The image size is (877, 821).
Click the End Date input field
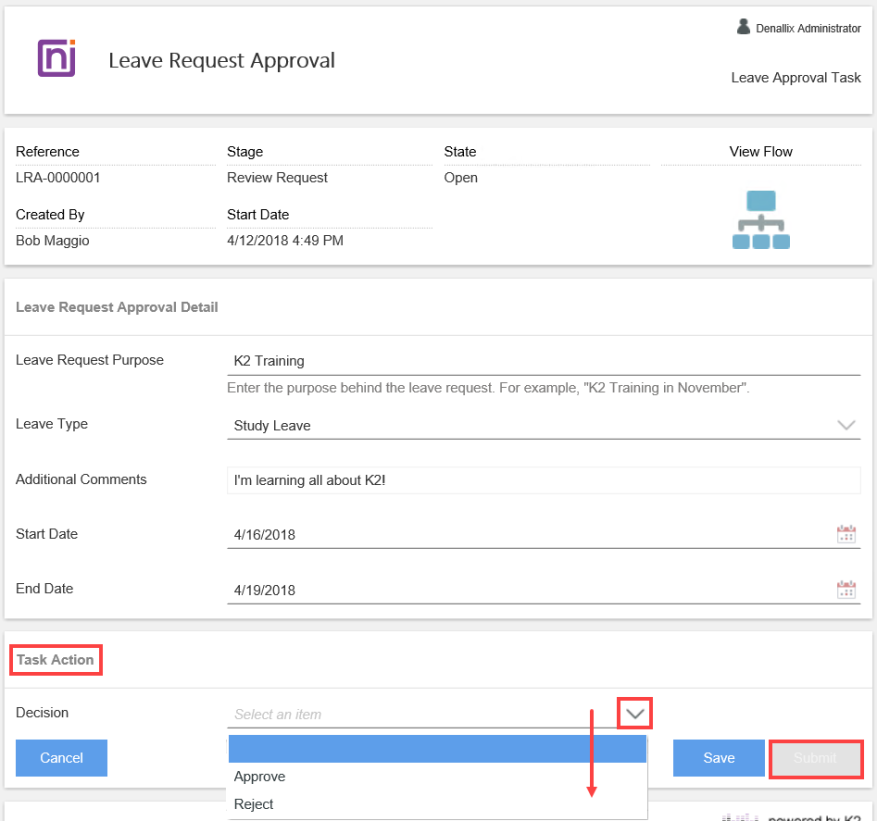pyautogui.click(x=530, y=589)
